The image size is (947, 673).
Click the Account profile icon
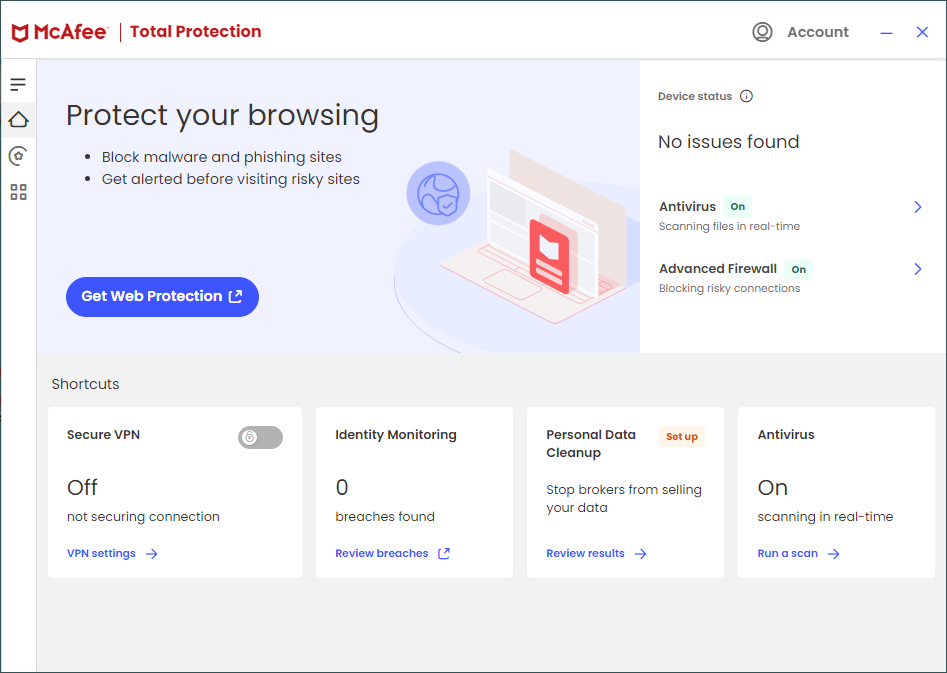(763, 32)
